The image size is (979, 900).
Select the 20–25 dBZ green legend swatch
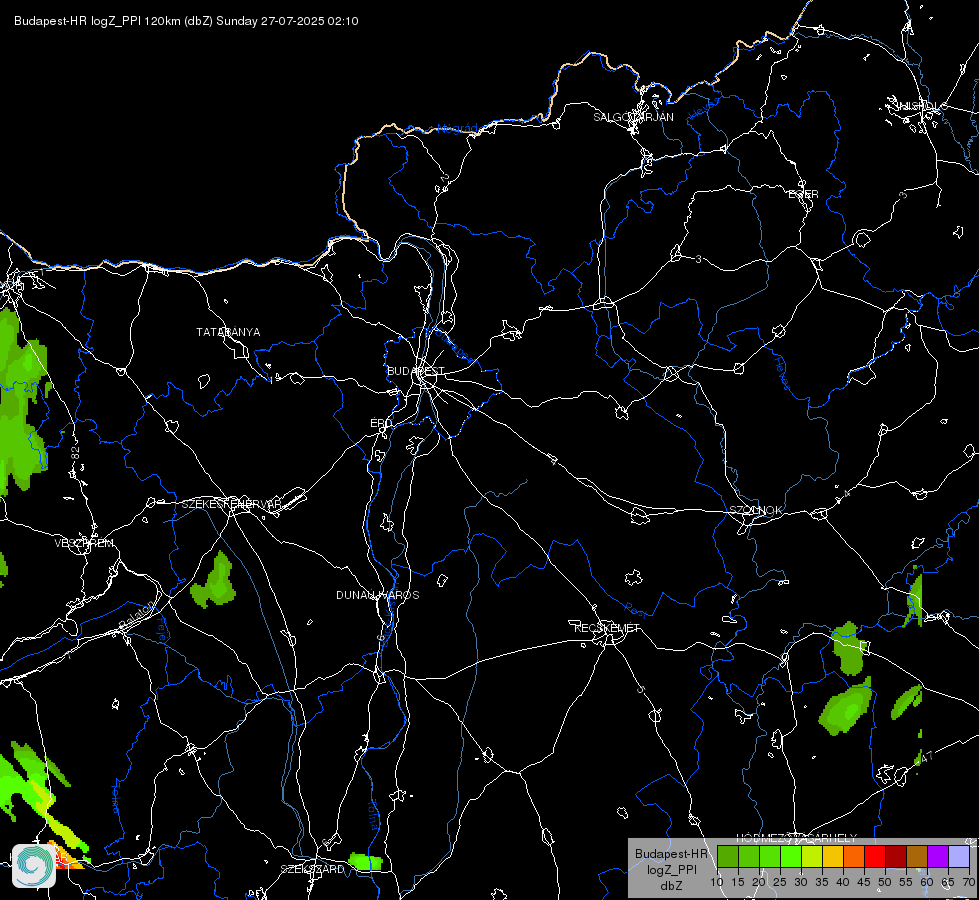770,856
